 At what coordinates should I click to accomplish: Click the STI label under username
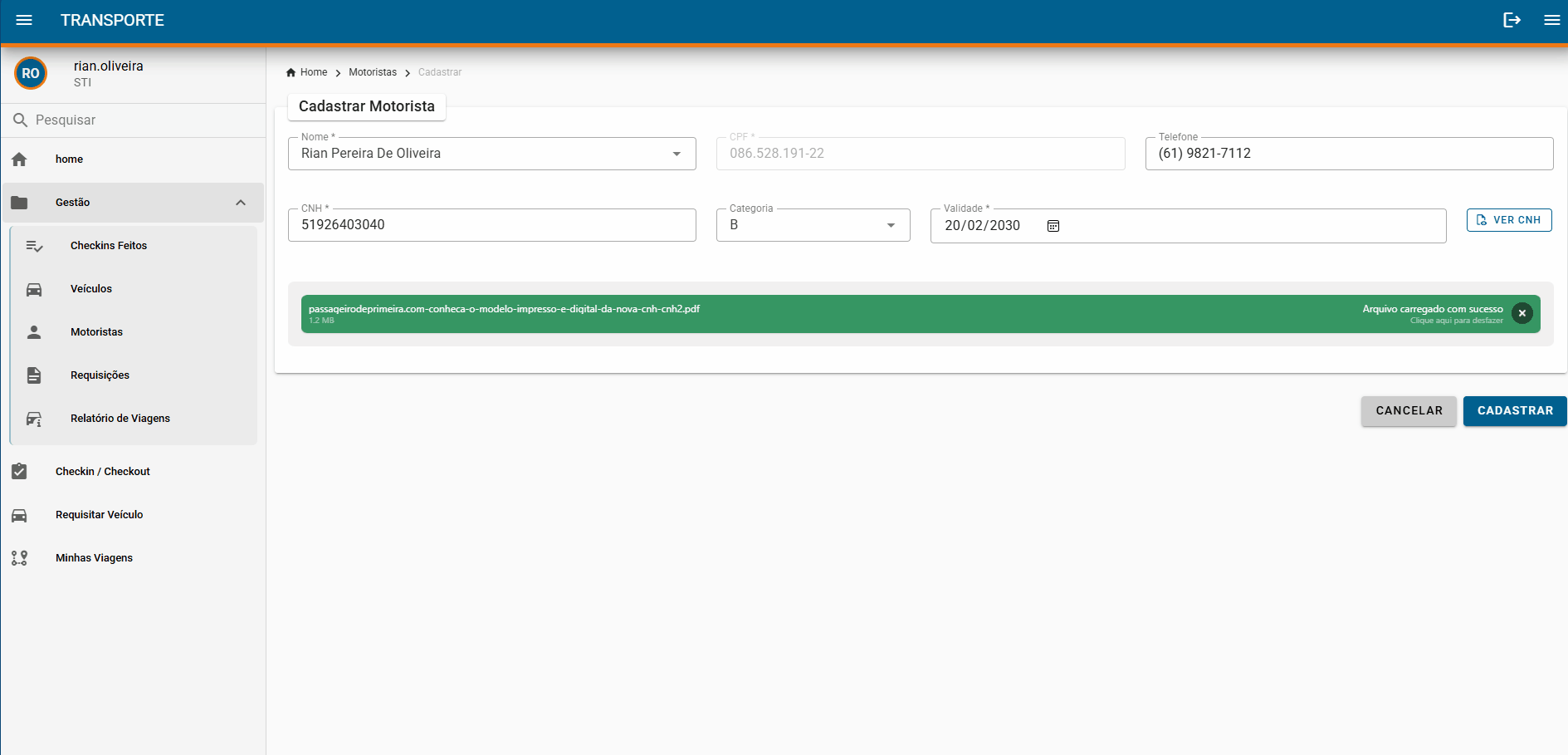tap(82, 83)
